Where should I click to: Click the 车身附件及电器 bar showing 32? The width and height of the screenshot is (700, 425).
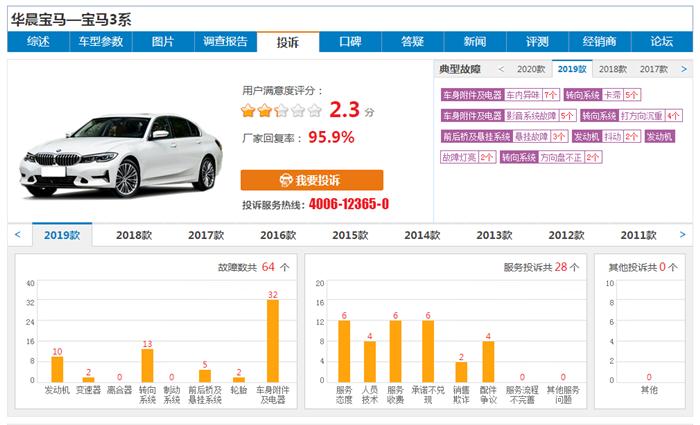(x=273, y=341)
